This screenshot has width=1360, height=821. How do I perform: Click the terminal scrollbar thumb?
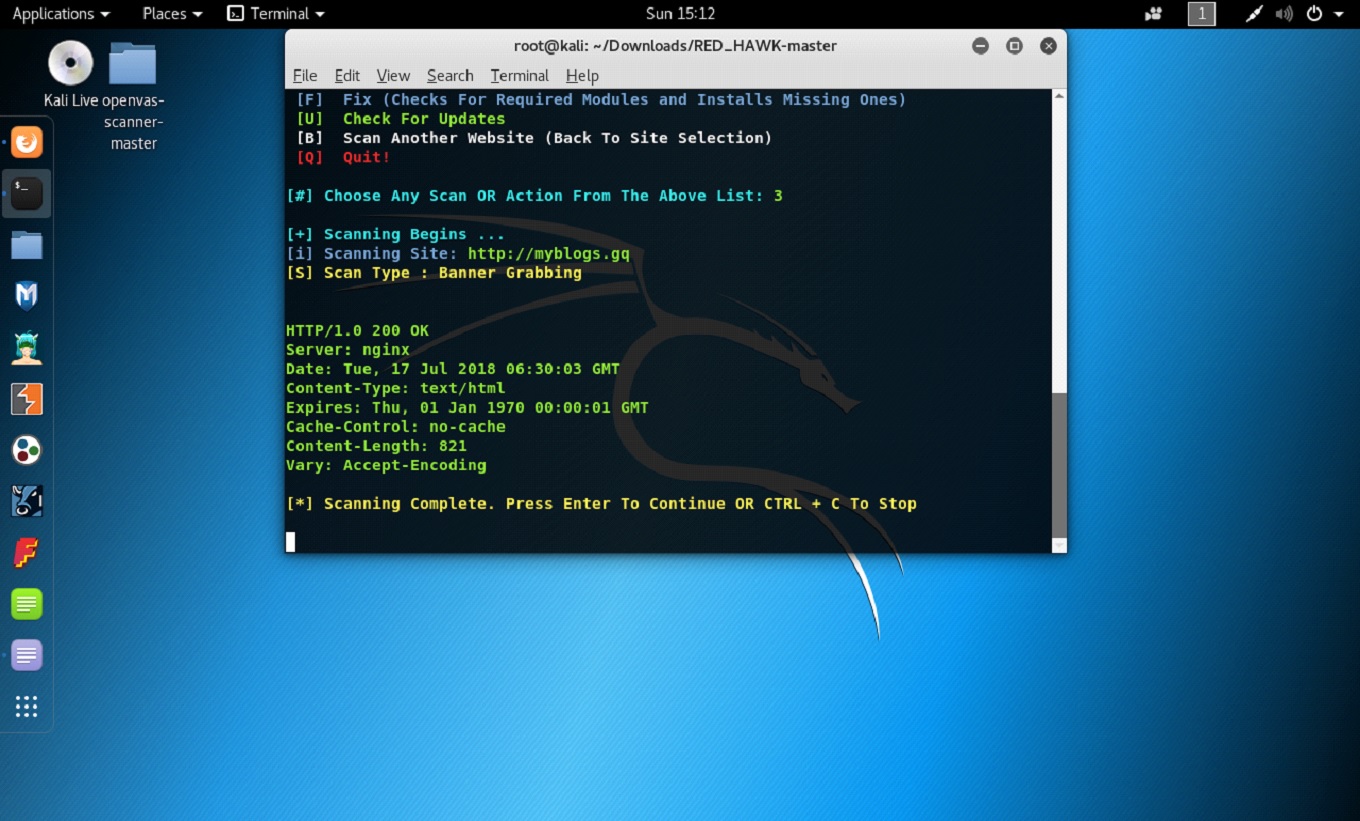pos(1060,463)
